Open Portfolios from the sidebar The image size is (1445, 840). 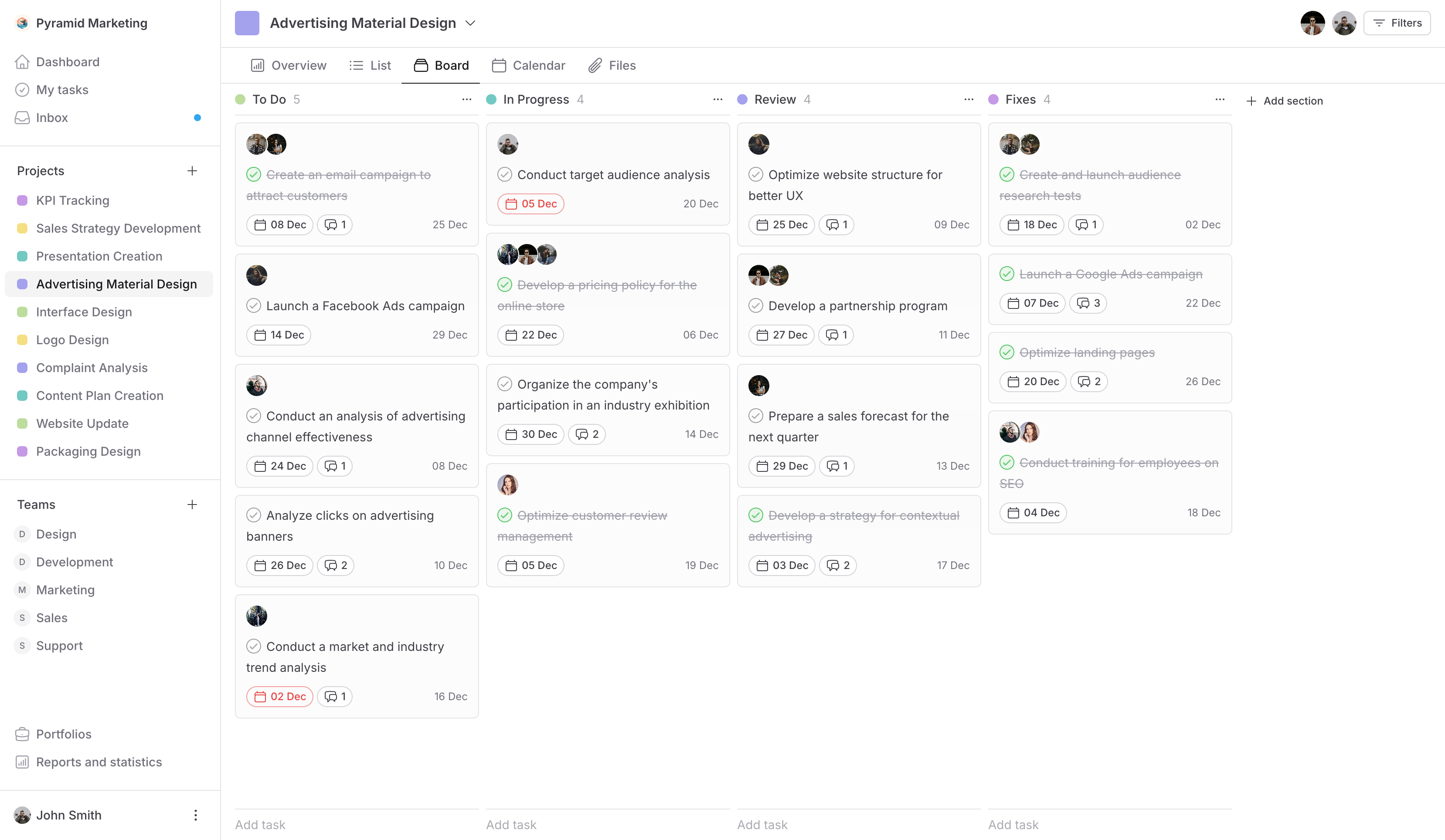(x=63, y=734)
